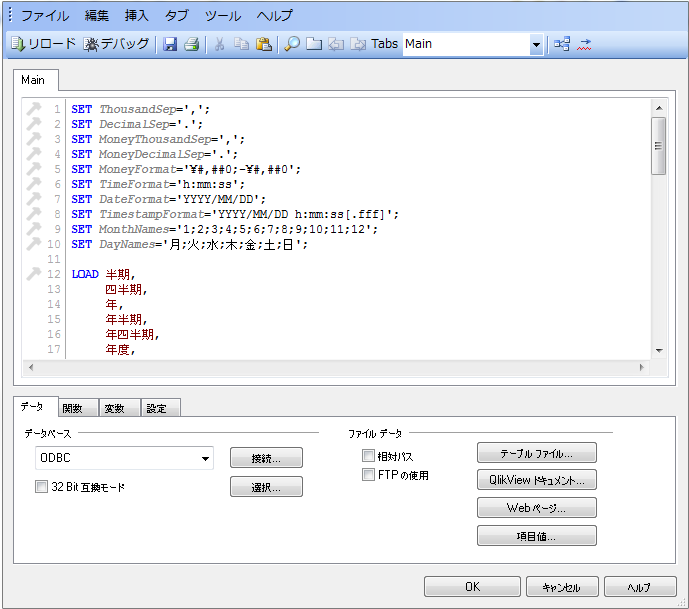Move the tab right with the right-arrow tab icon
689x609 pixels.
358,44
